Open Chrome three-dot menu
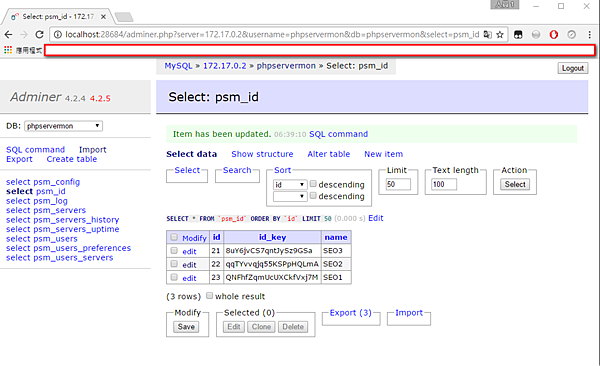 [x=589, y=34]
